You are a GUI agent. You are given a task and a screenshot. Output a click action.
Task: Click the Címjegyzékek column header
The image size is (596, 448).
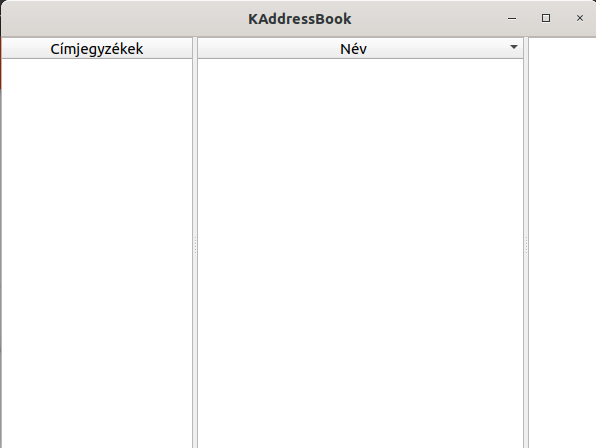(x=97, y=48)
